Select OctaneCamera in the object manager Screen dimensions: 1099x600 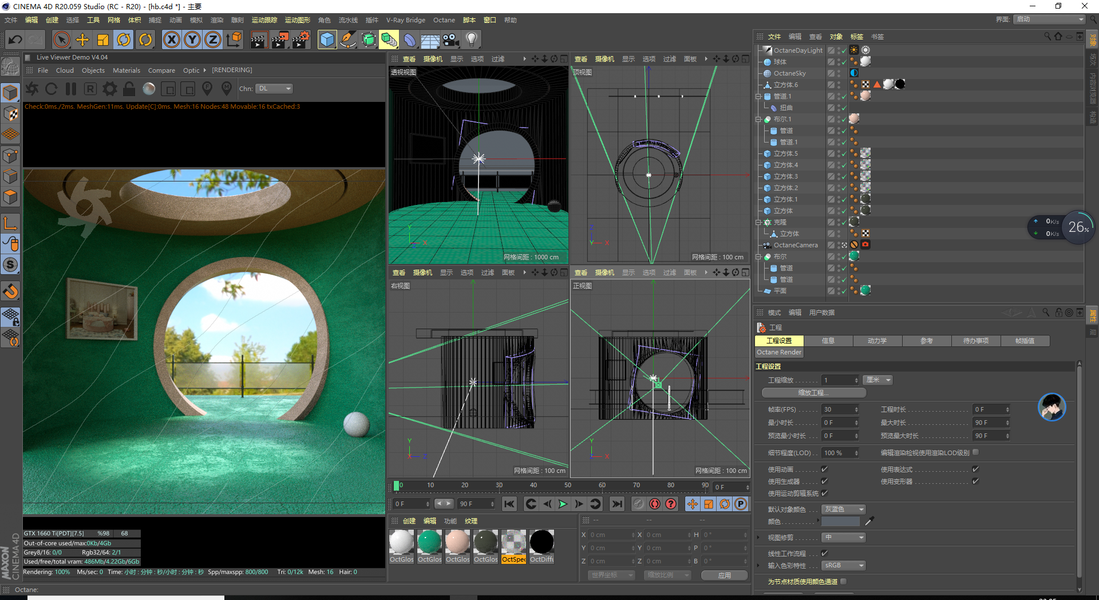796,245
